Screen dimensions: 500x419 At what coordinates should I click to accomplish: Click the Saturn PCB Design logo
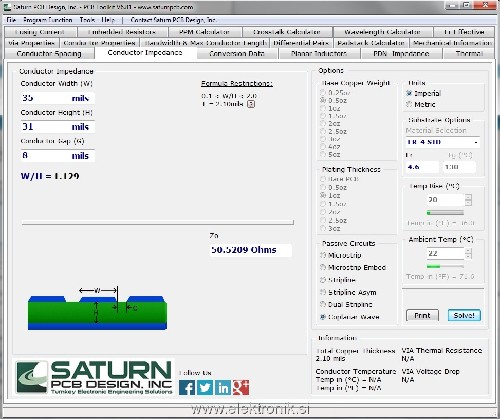94,377
